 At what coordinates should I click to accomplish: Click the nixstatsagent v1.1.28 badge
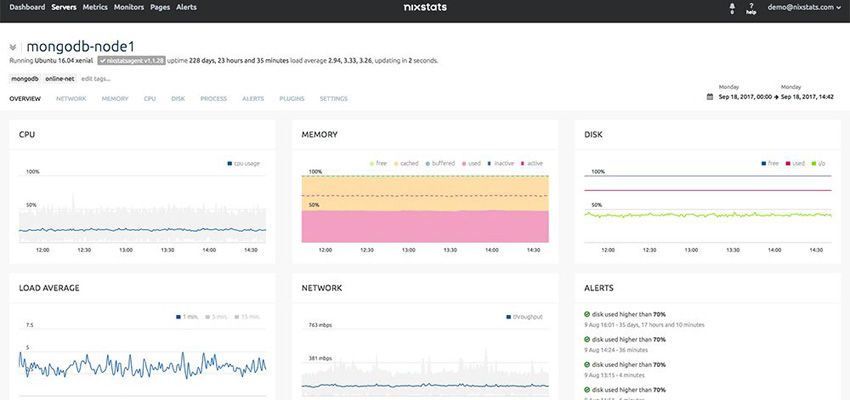[131, 61]
